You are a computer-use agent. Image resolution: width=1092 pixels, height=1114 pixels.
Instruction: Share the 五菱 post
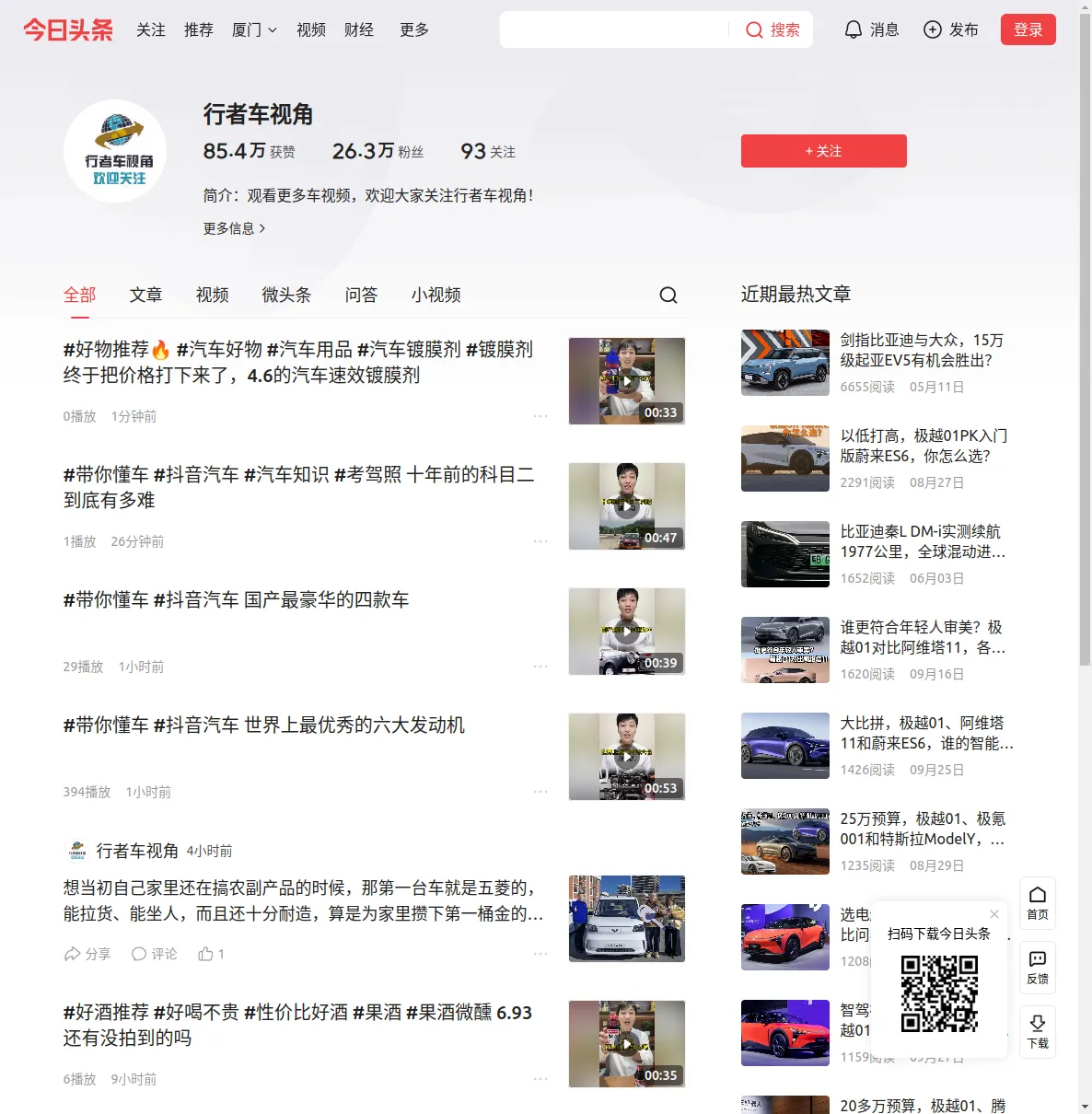[87, 954]
